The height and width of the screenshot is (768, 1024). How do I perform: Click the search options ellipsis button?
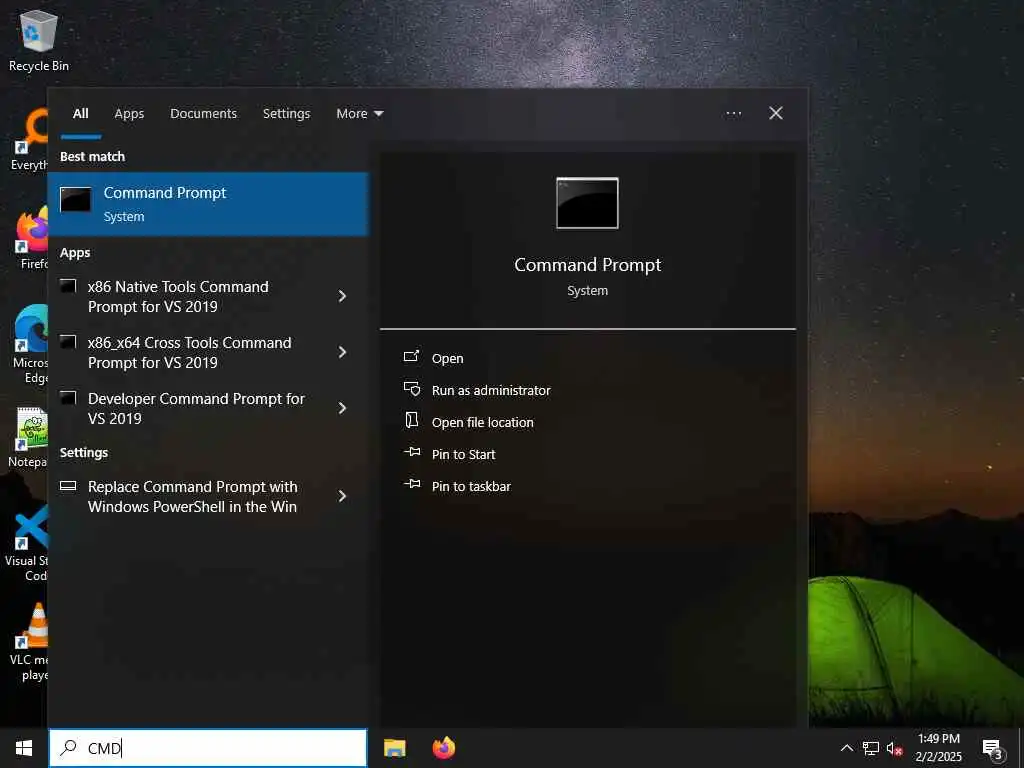tap(733, 114)
